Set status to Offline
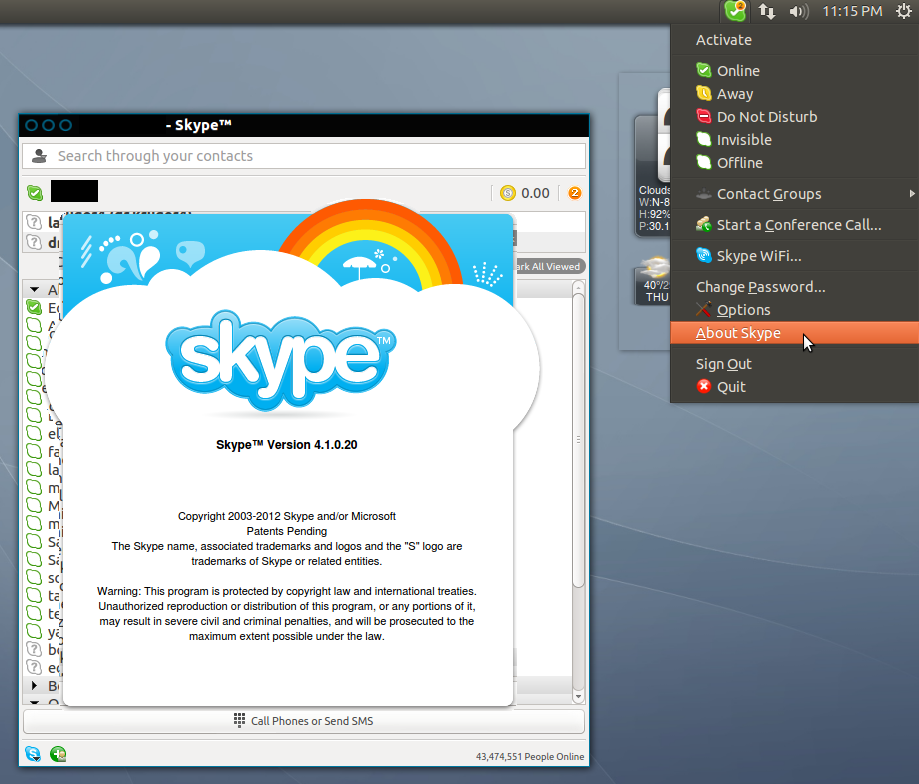This screenshot has width=919, height=784. [794, 162]
